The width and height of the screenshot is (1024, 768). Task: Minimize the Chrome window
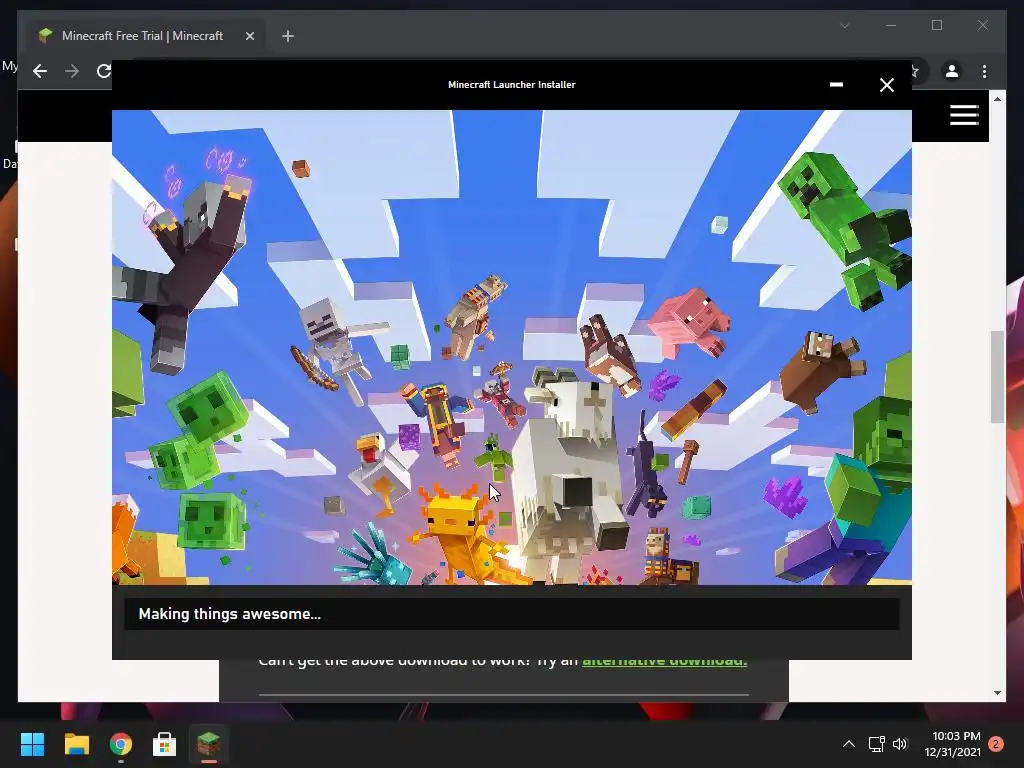point(891,25)
